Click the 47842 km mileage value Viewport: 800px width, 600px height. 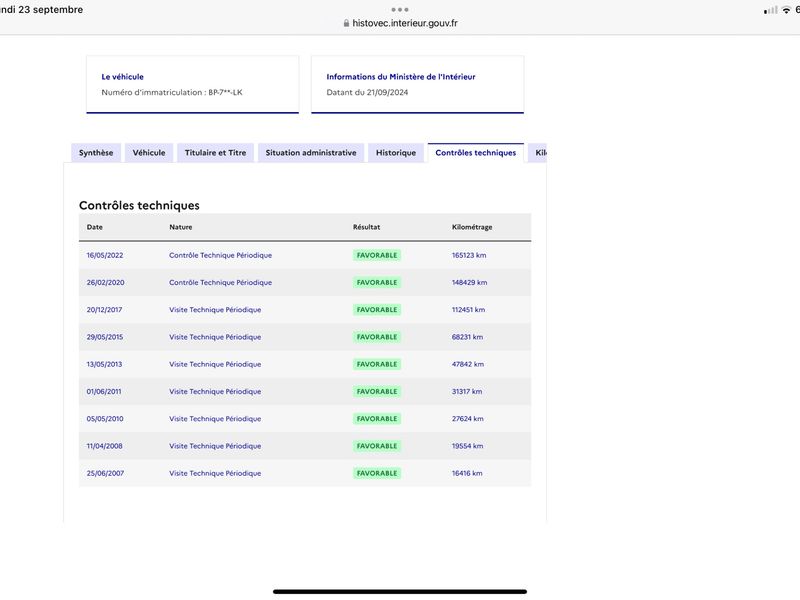[x=467, y=364]
